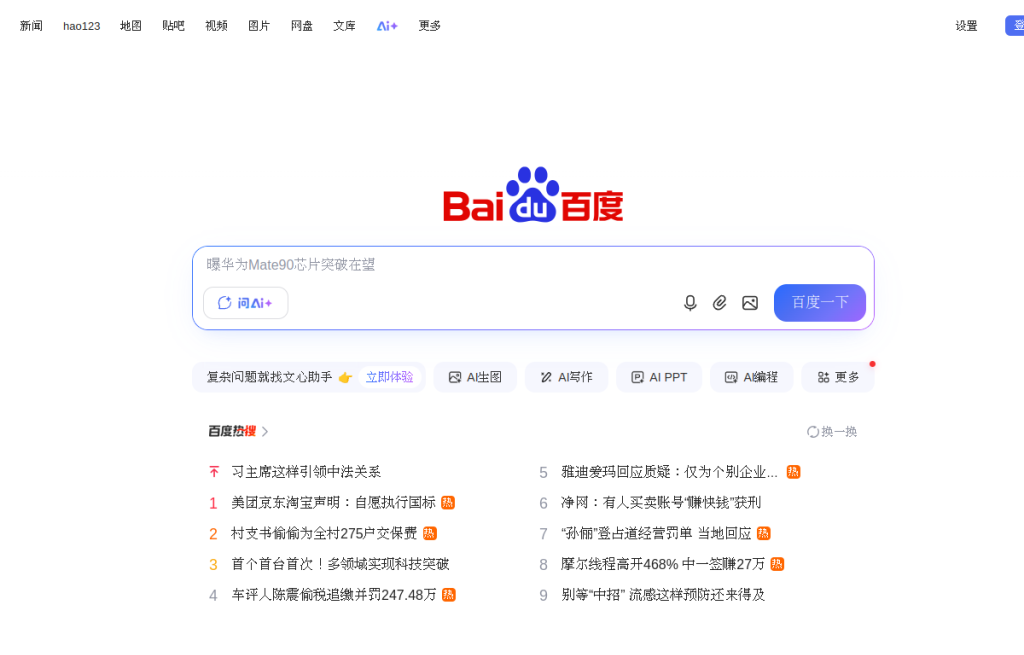This screenshot has height=655, width=1024.
Task: Click the hot badge after “孙俪” headline
Action: coord(763,533)
